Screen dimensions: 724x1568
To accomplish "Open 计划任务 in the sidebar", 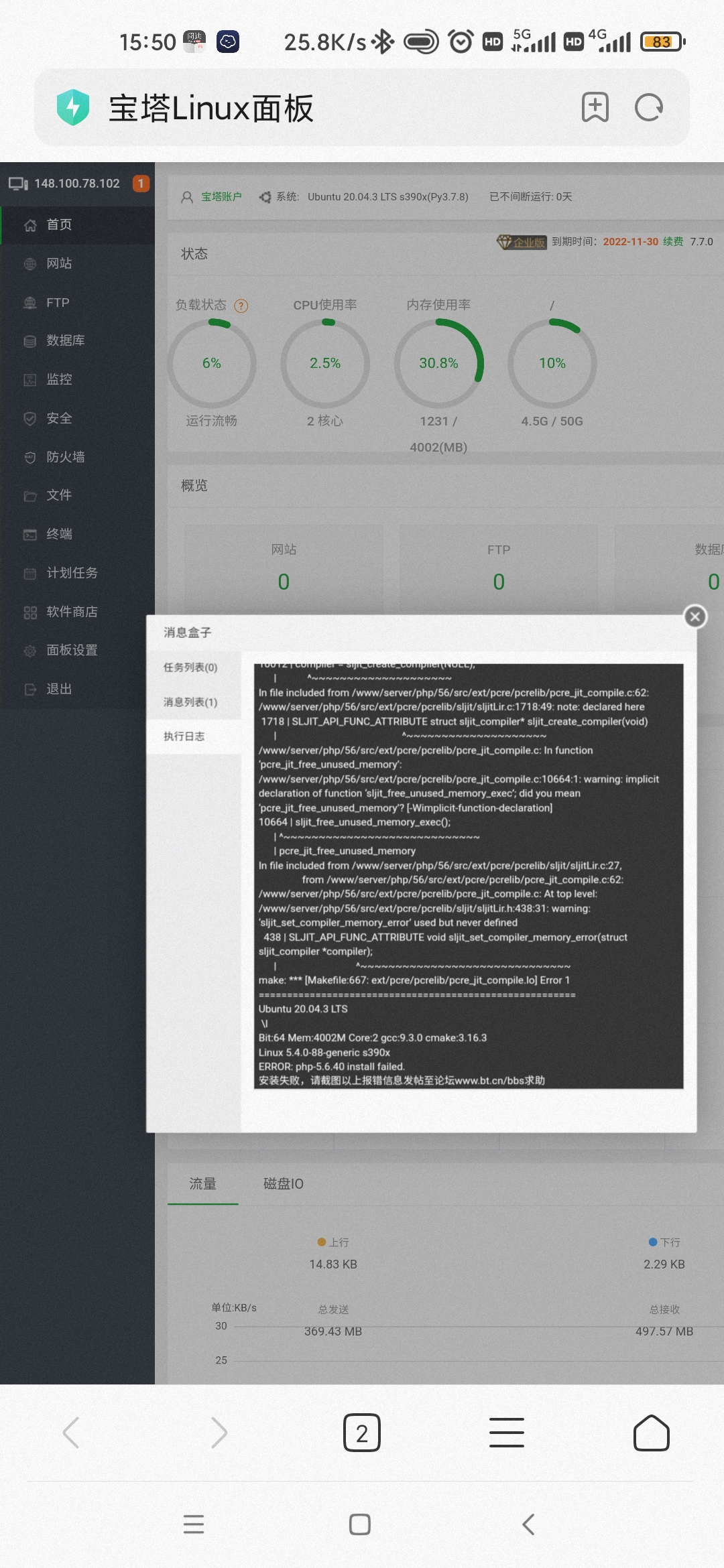I will tap(77, 573).
